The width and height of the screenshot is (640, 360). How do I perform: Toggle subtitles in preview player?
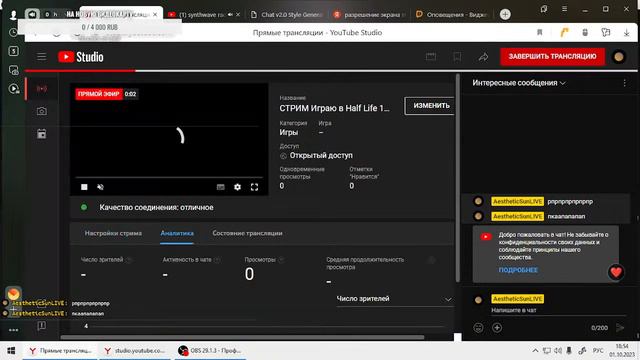(x=220, y=187)
